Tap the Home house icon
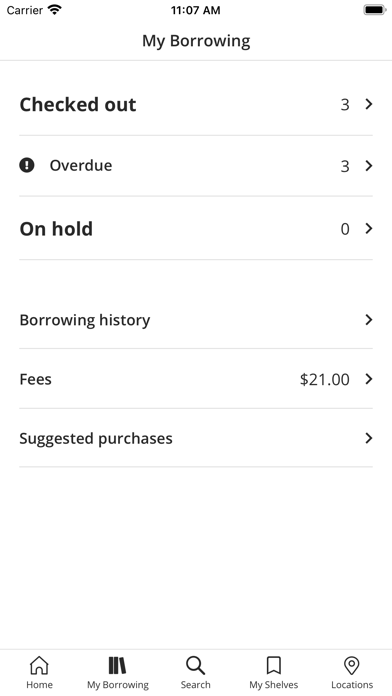The height and width of the screenshot is (696, 392). pyautogui.click(x=39, y=665)
